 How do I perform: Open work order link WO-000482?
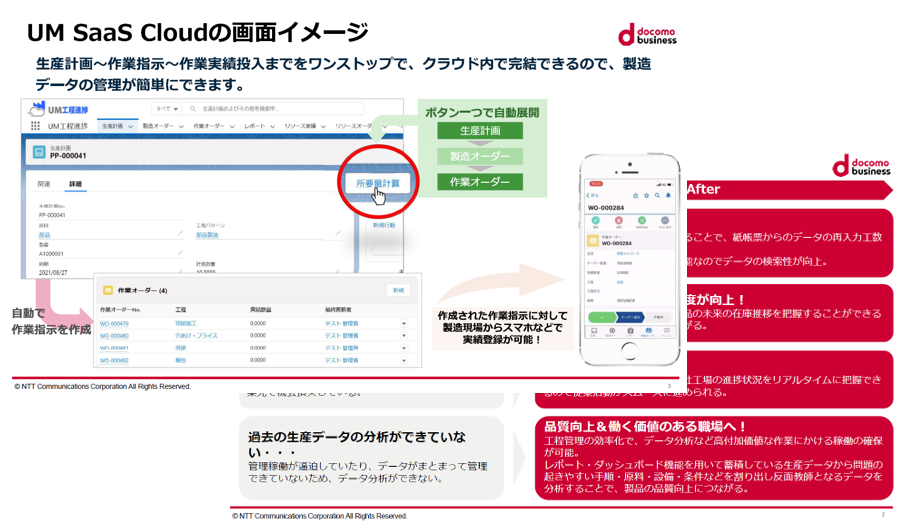pyautogui.click(x=114, y=360)
